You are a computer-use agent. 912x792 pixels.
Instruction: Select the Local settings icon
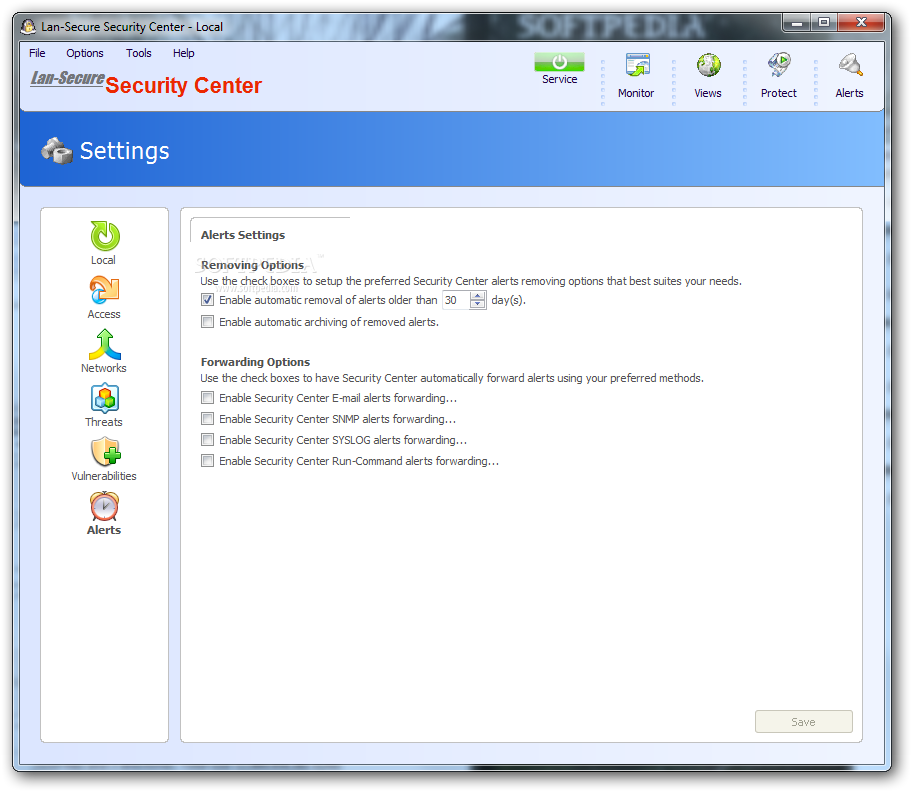point(105,236)
